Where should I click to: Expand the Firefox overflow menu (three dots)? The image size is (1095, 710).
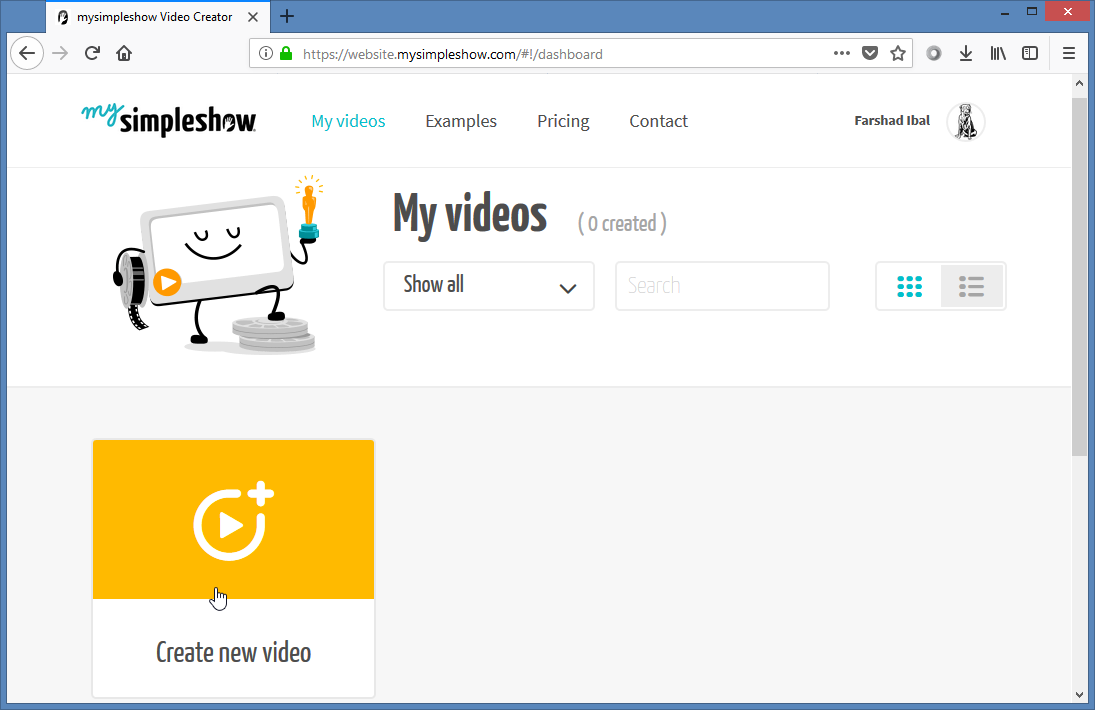(x=841, y=53)
